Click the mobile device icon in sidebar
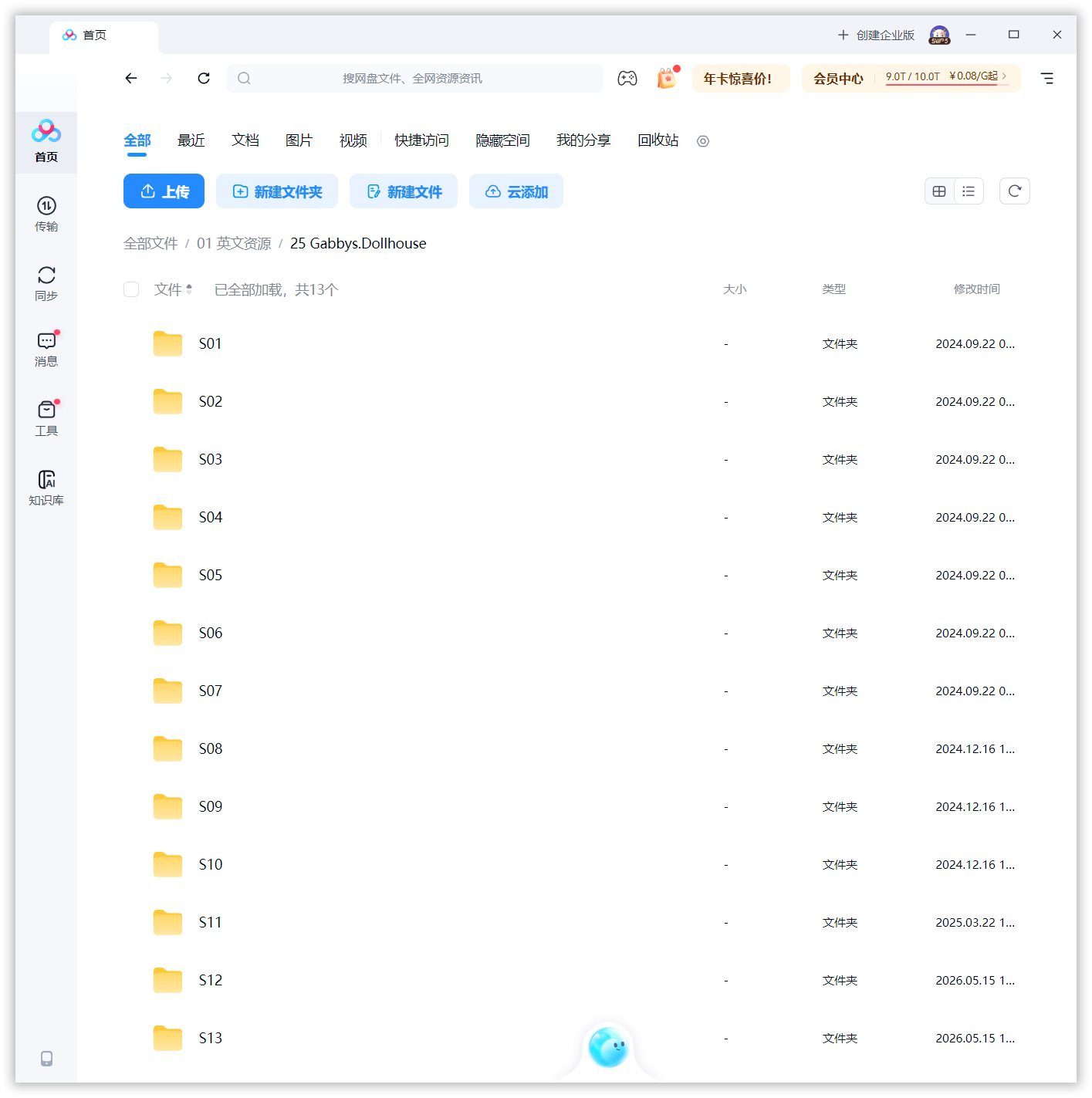This screenshot has height=1098, width=1092. [46, 1059]
